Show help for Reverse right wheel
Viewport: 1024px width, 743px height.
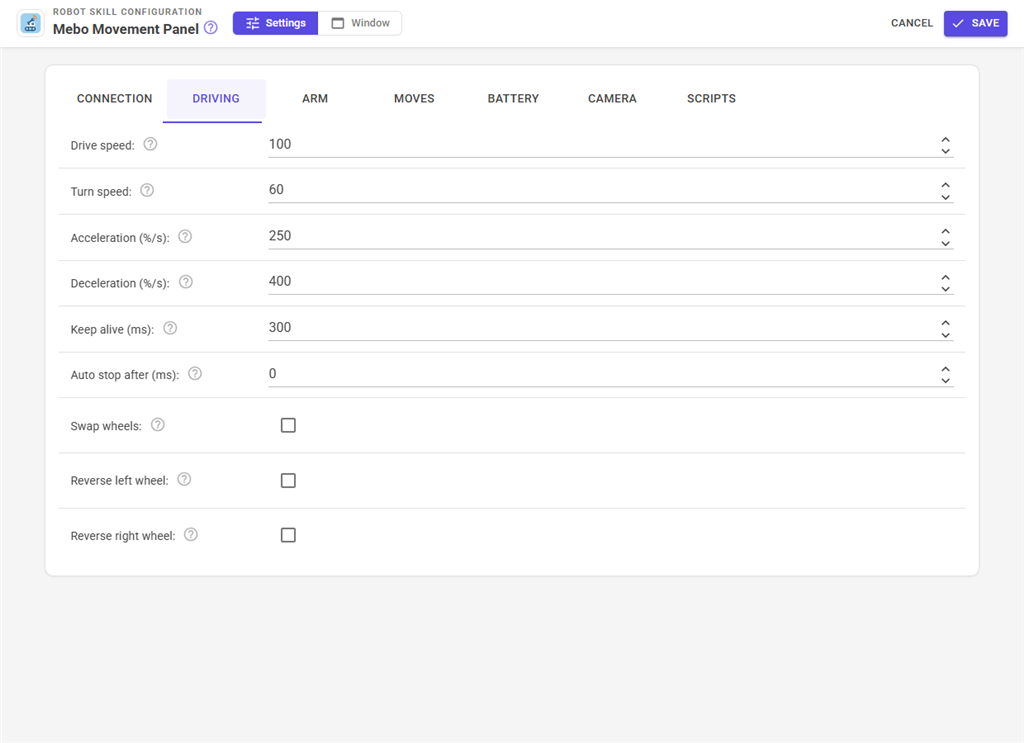click(x=191, y=535)
